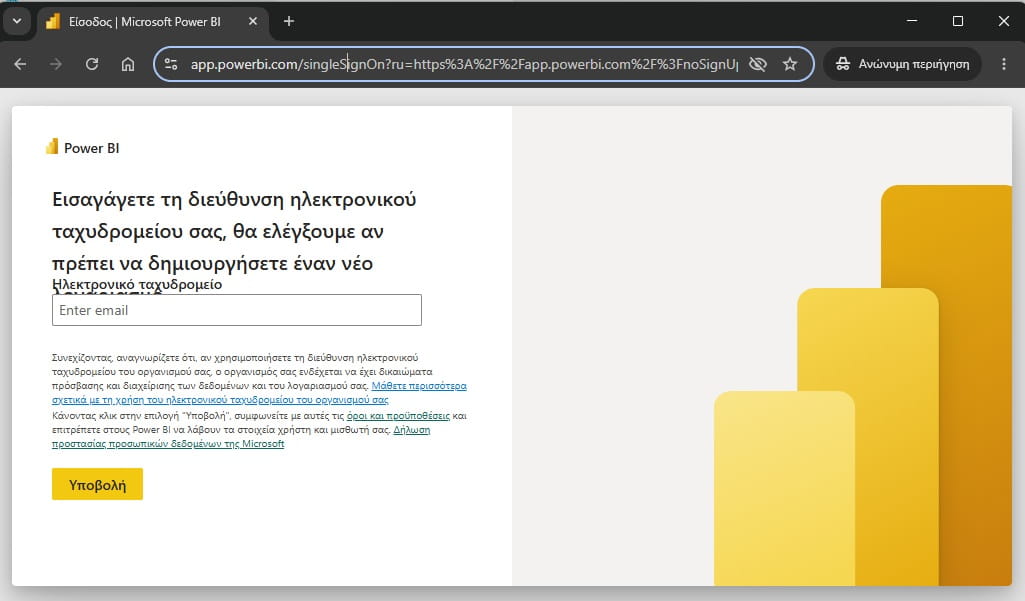Open the tab search dropdown arrow

click(17, 21)
